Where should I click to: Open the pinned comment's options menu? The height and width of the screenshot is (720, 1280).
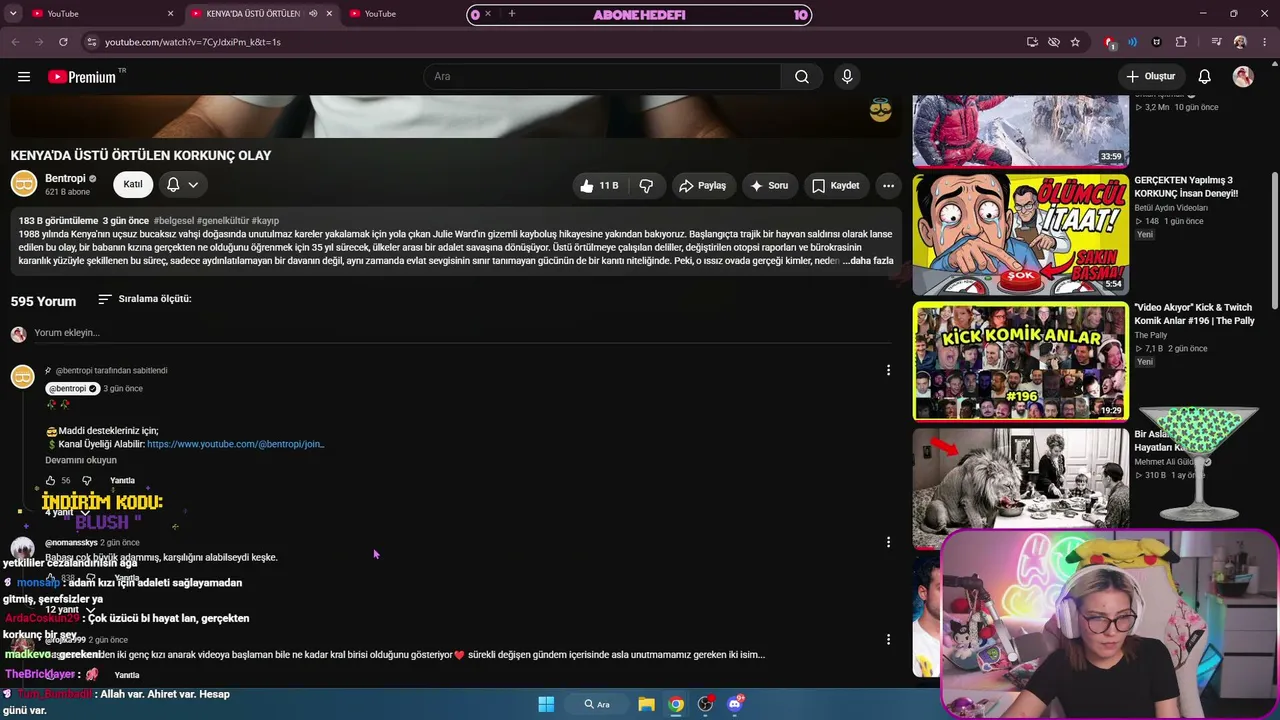coord(888,371)
